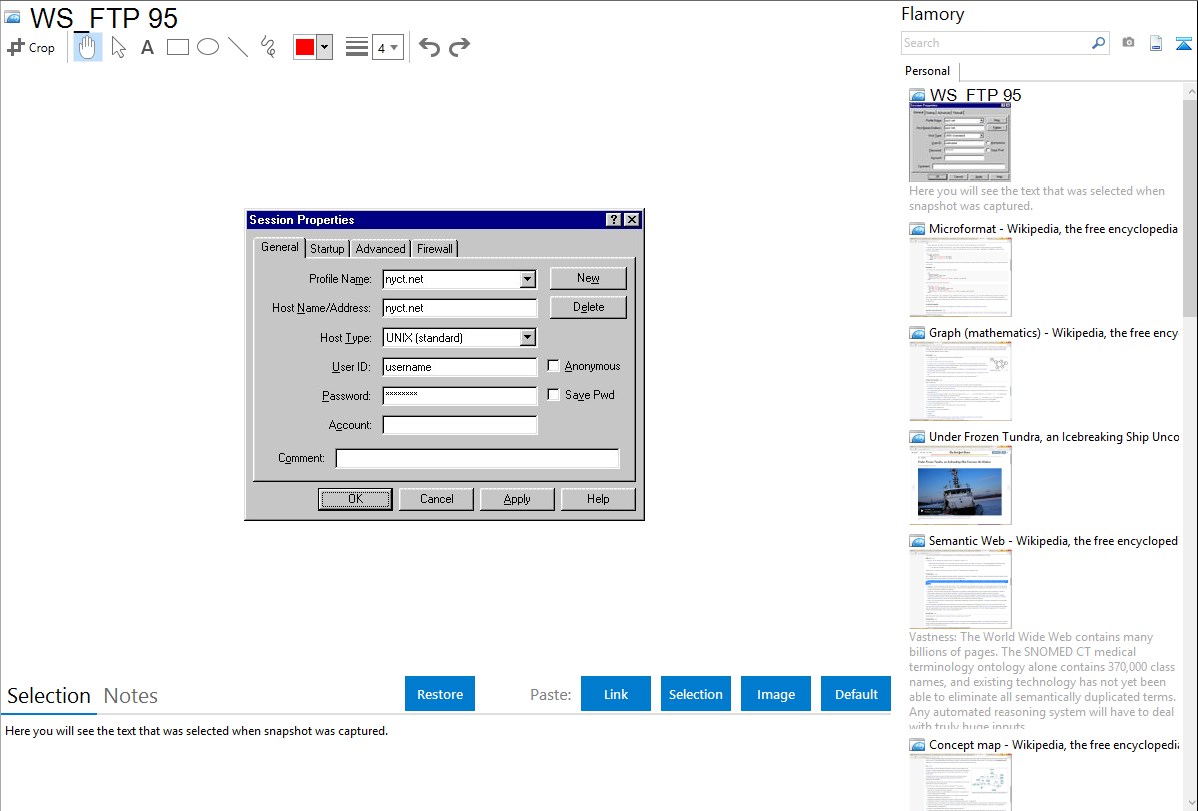
Task: Pick the freehand scribble tool
Action: (268, 47)
